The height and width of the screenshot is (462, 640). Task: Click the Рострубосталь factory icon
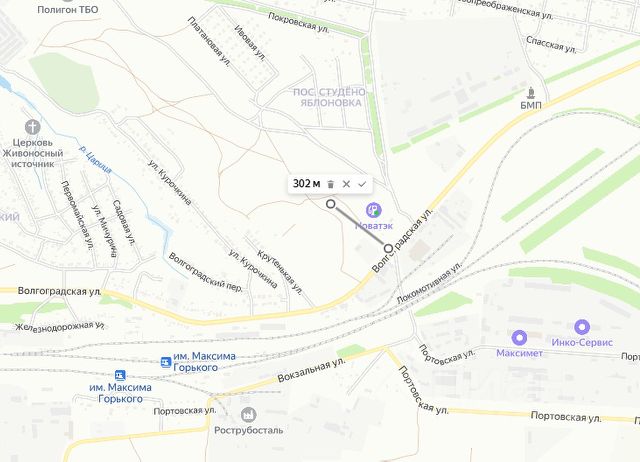tap(248, 415)
